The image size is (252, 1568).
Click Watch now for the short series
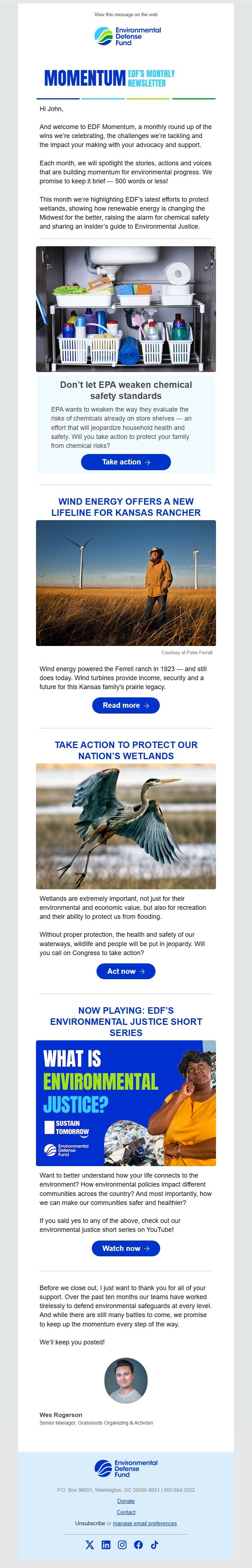tap(126, 1248)
